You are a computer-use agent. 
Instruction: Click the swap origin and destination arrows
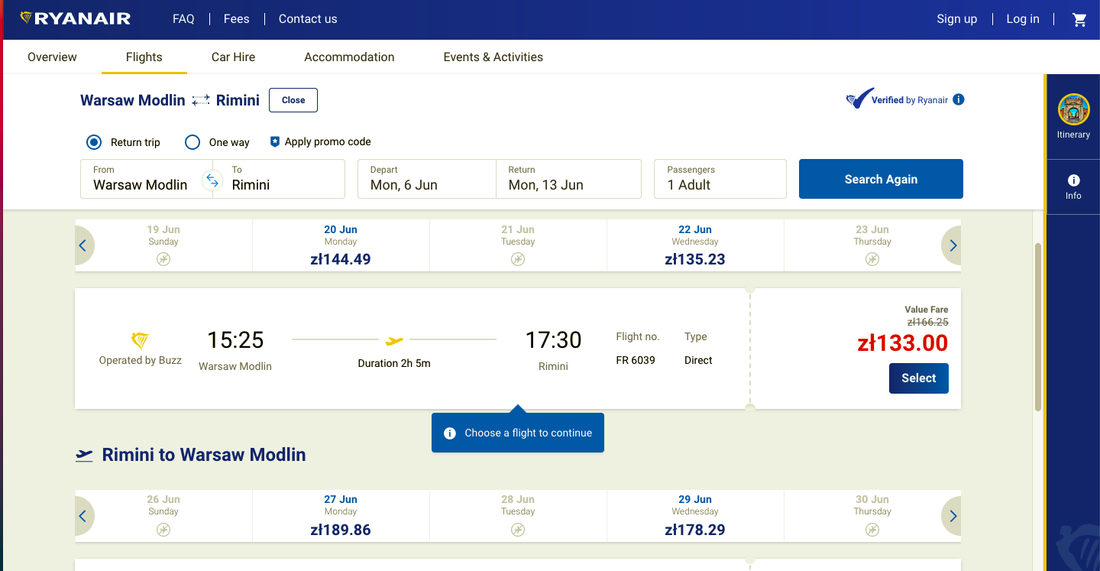point(211,180)
